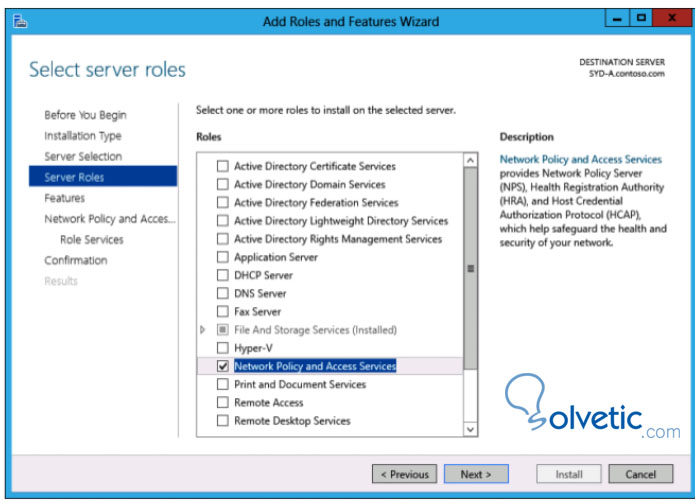Click the roles list scroll up arrow
Viewport: 699px width, 504px height.
point(470,160)
